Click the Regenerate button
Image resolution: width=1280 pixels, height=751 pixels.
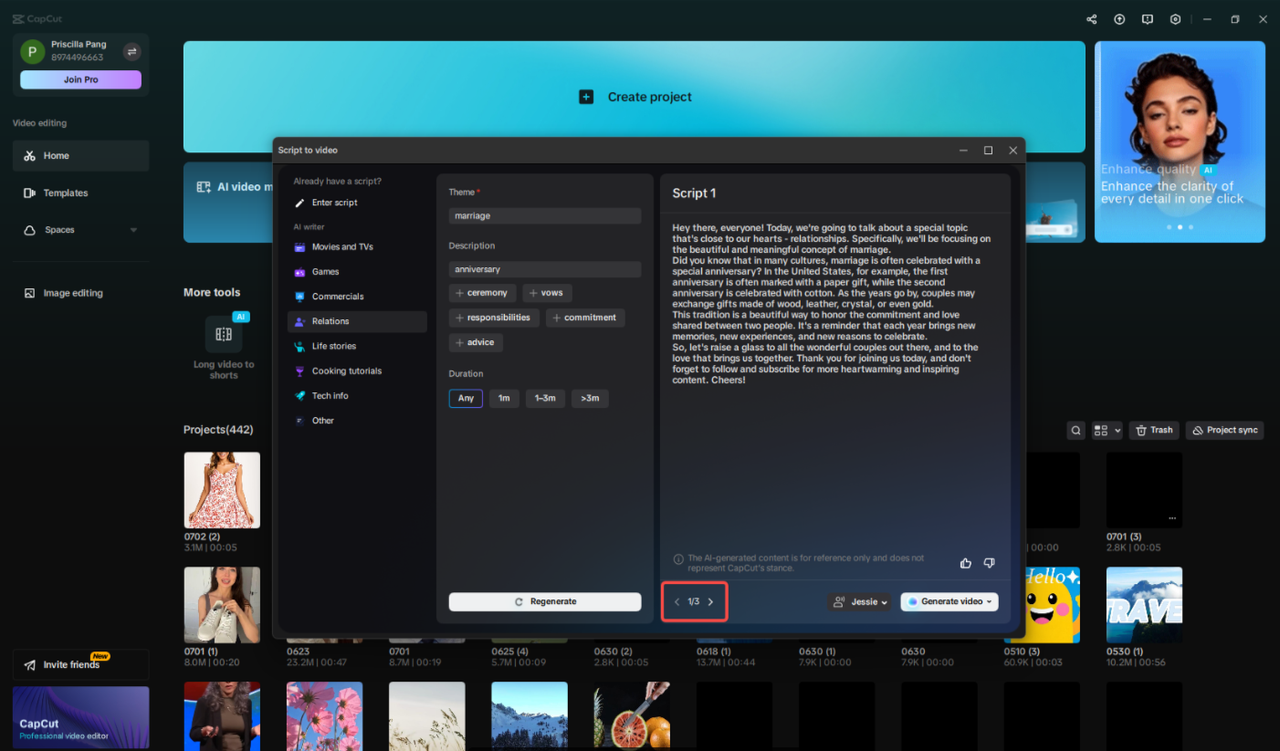[x=545, y=602]
